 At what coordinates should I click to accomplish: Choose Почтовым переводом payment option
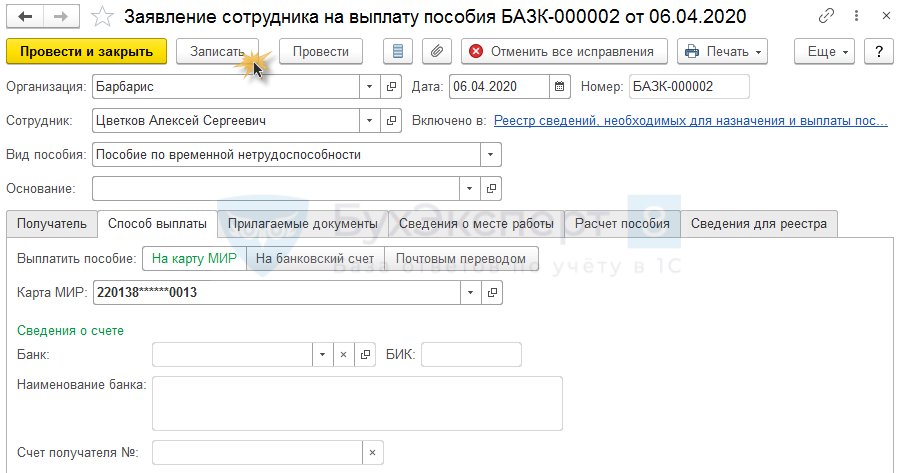click(461, 259)
